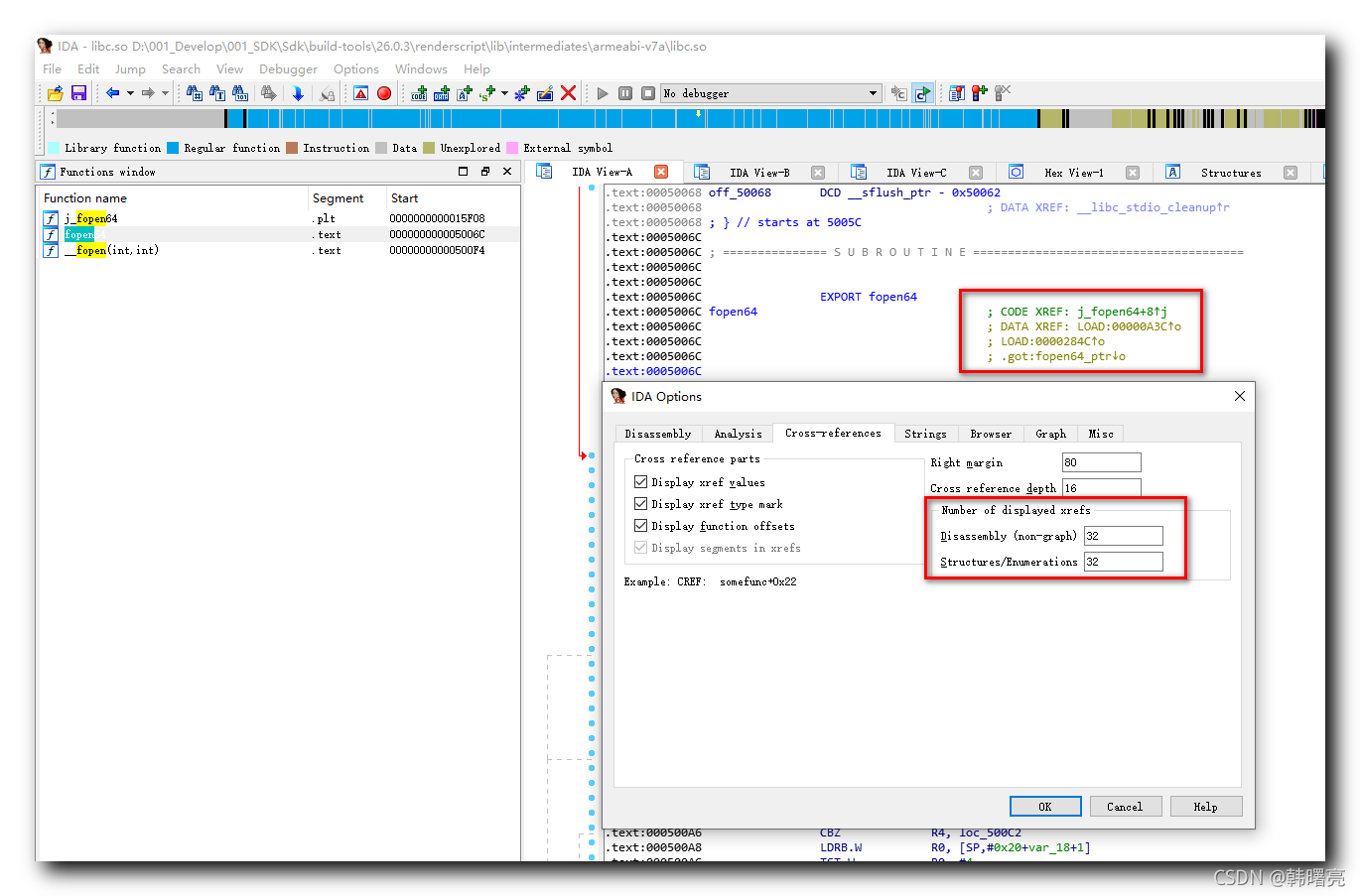1360x896 pixels.
Task: Click the gray forward navigation arrow
Action: tap(148, 93)
